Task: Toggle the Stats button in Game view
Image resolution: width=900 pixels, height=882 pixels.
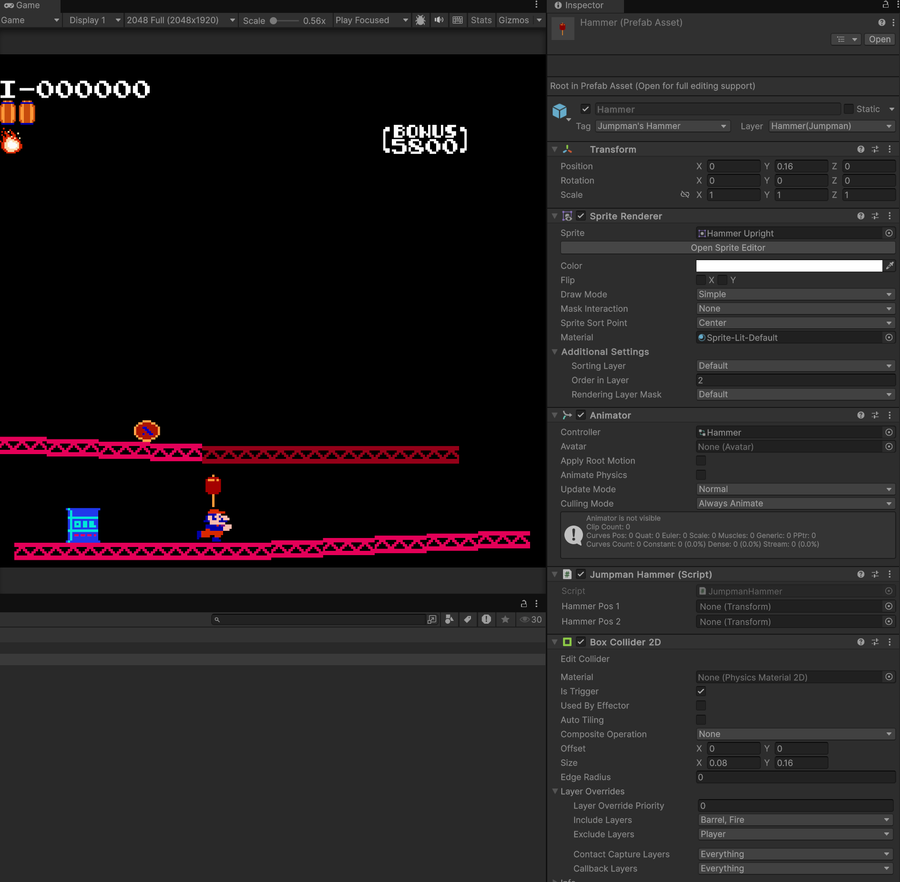Action: click(x=481, y=20)
